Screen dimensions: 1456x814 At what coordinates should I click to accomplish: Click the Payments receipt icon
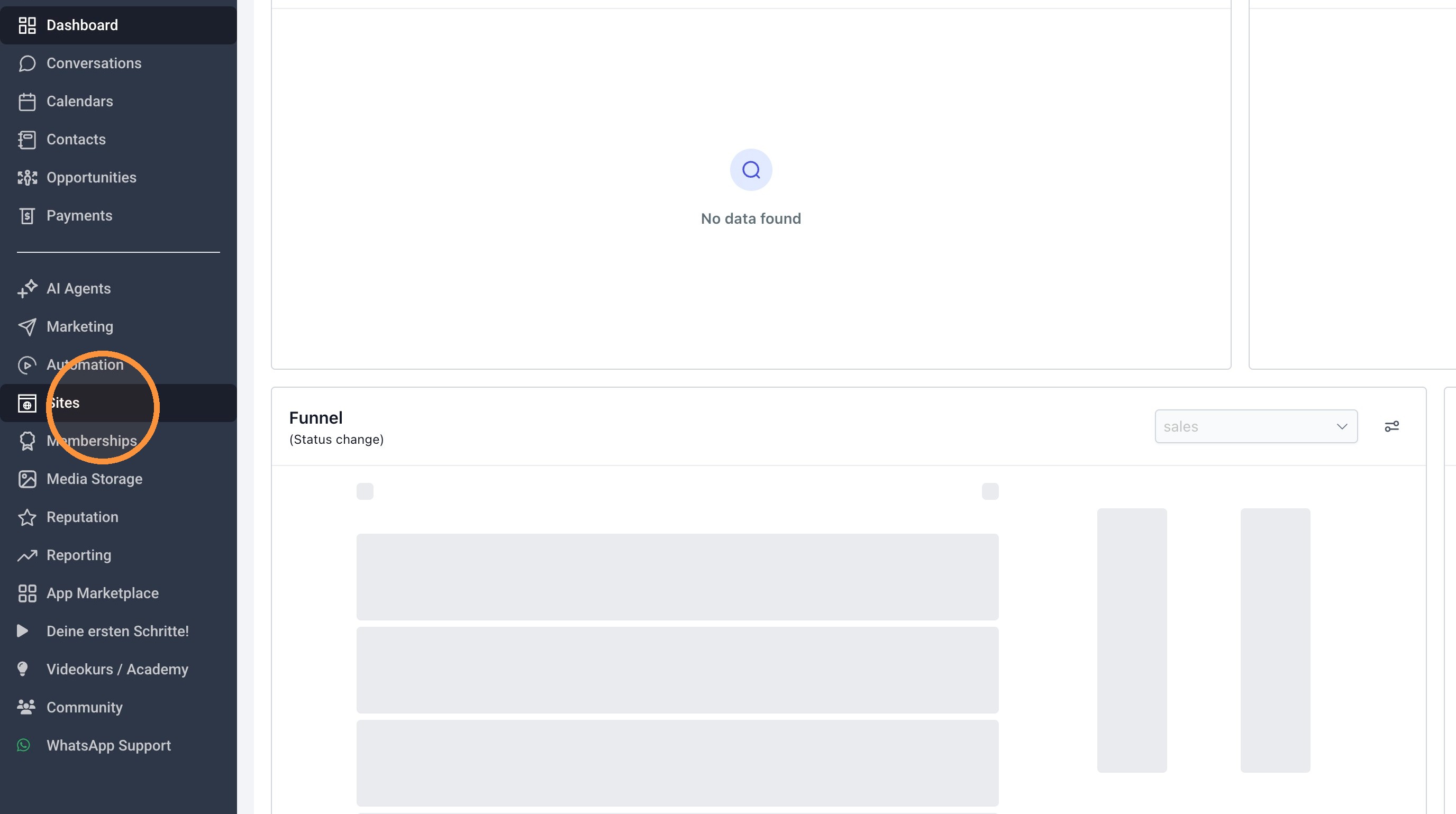tap(27, 216)
